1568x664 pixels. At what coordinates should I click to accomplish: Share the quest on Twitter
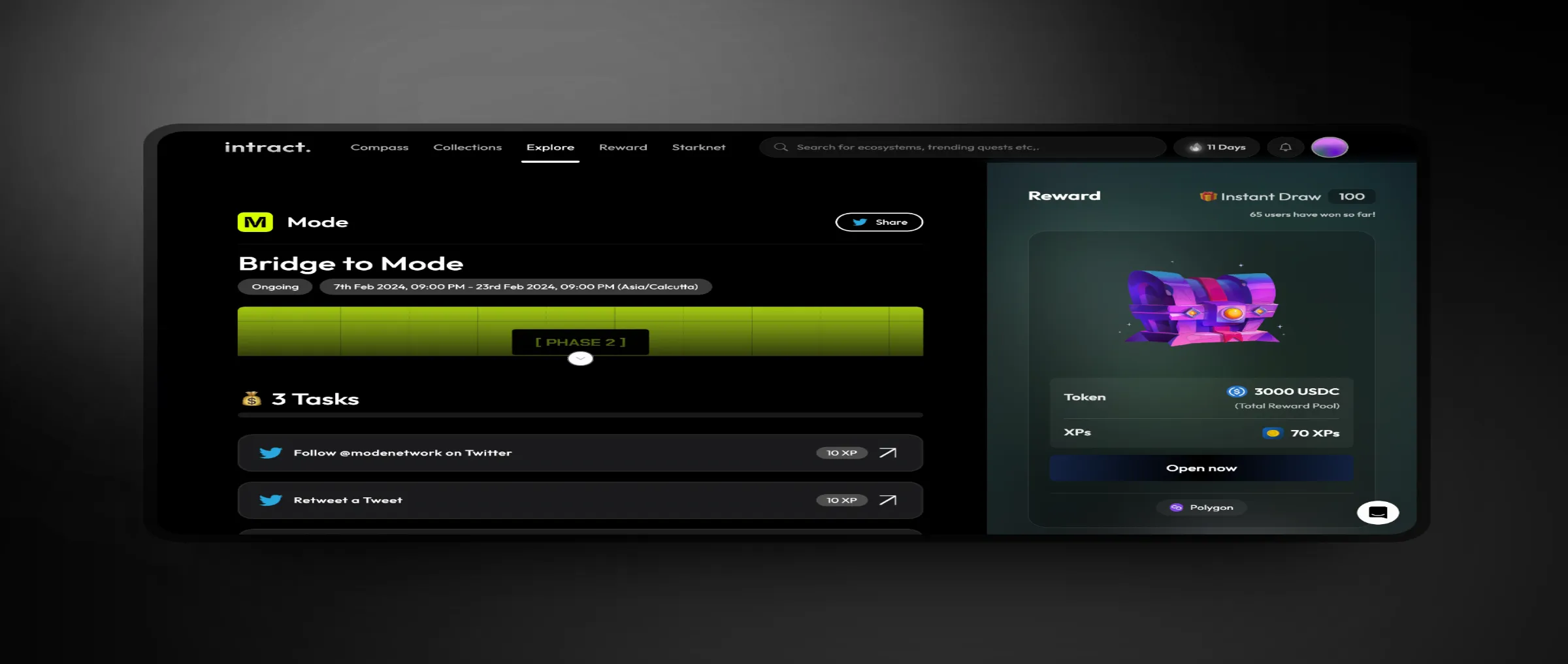[879, 222]
